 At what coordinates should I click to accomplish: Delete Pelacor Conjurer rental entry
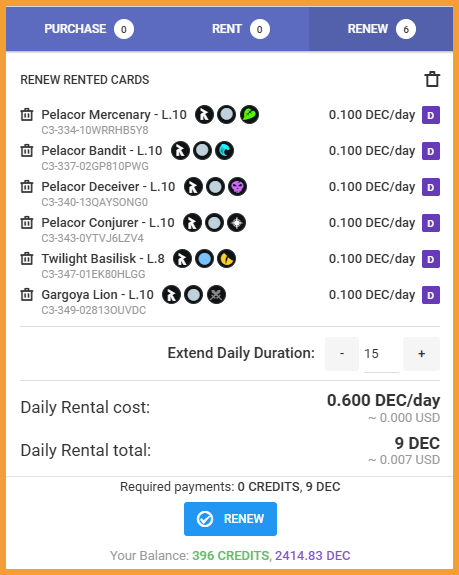[27, 222]
